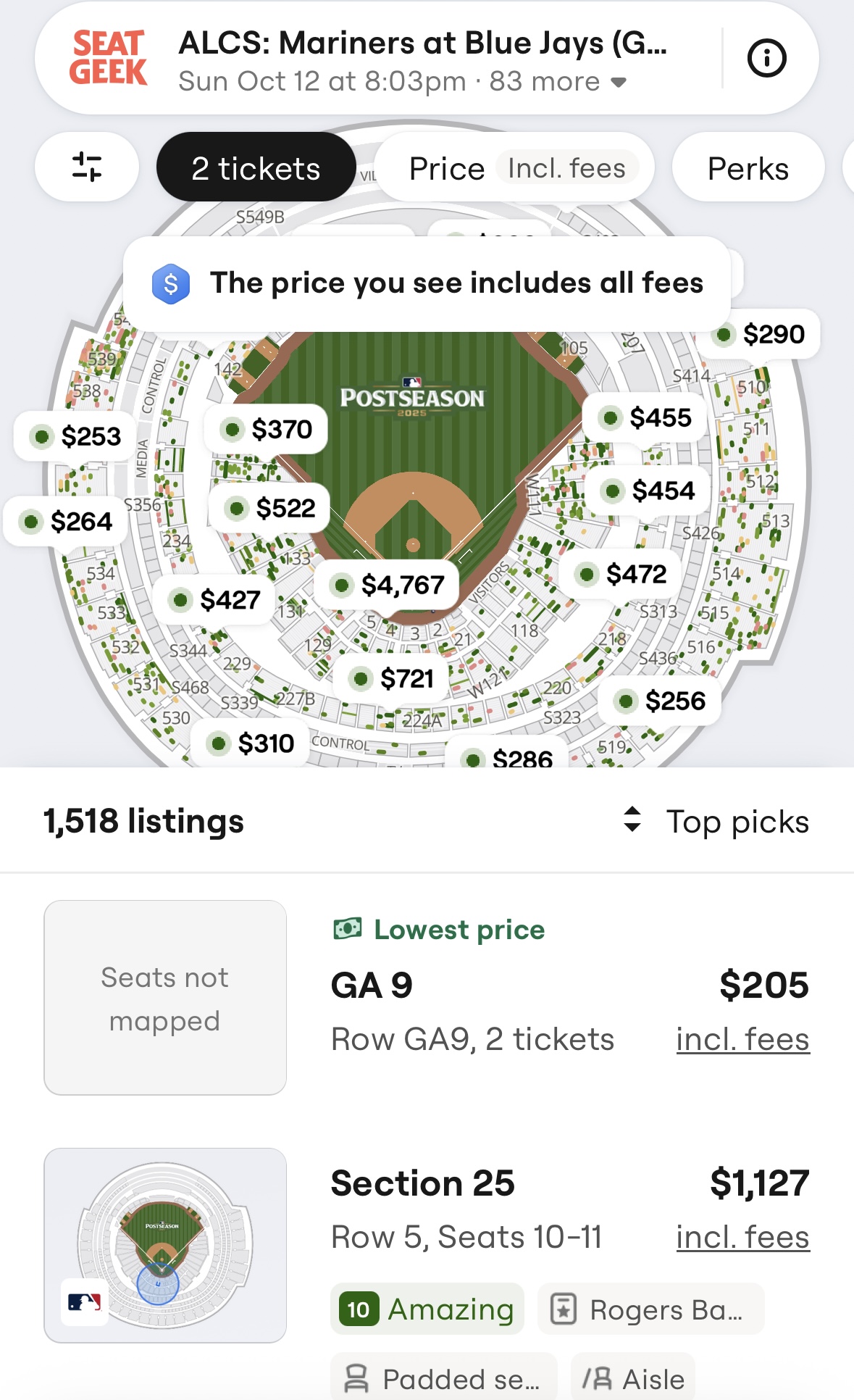Open the Section 25 stadium thumbnail
Screen dimensions: 854x1400
pyautogui.click(x=165, y=1245)
